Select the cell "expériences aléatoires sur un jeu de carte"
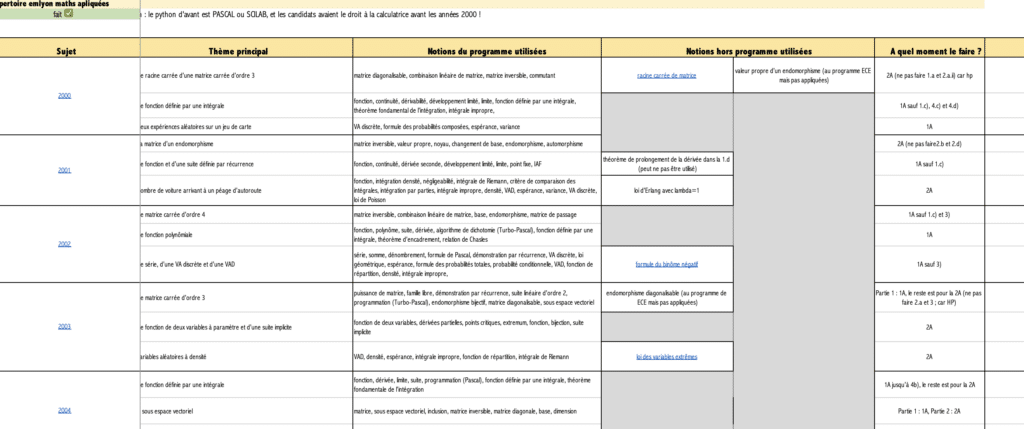1024x429 pixels. coord(246,127)
